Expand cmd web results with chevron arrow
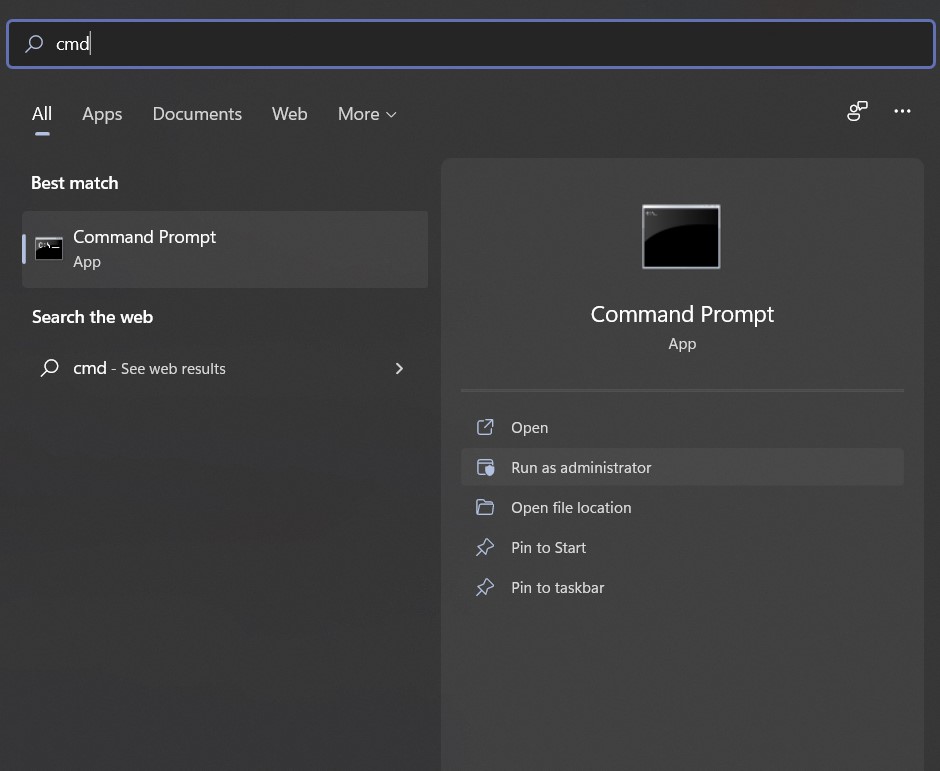 click(399, 369)
